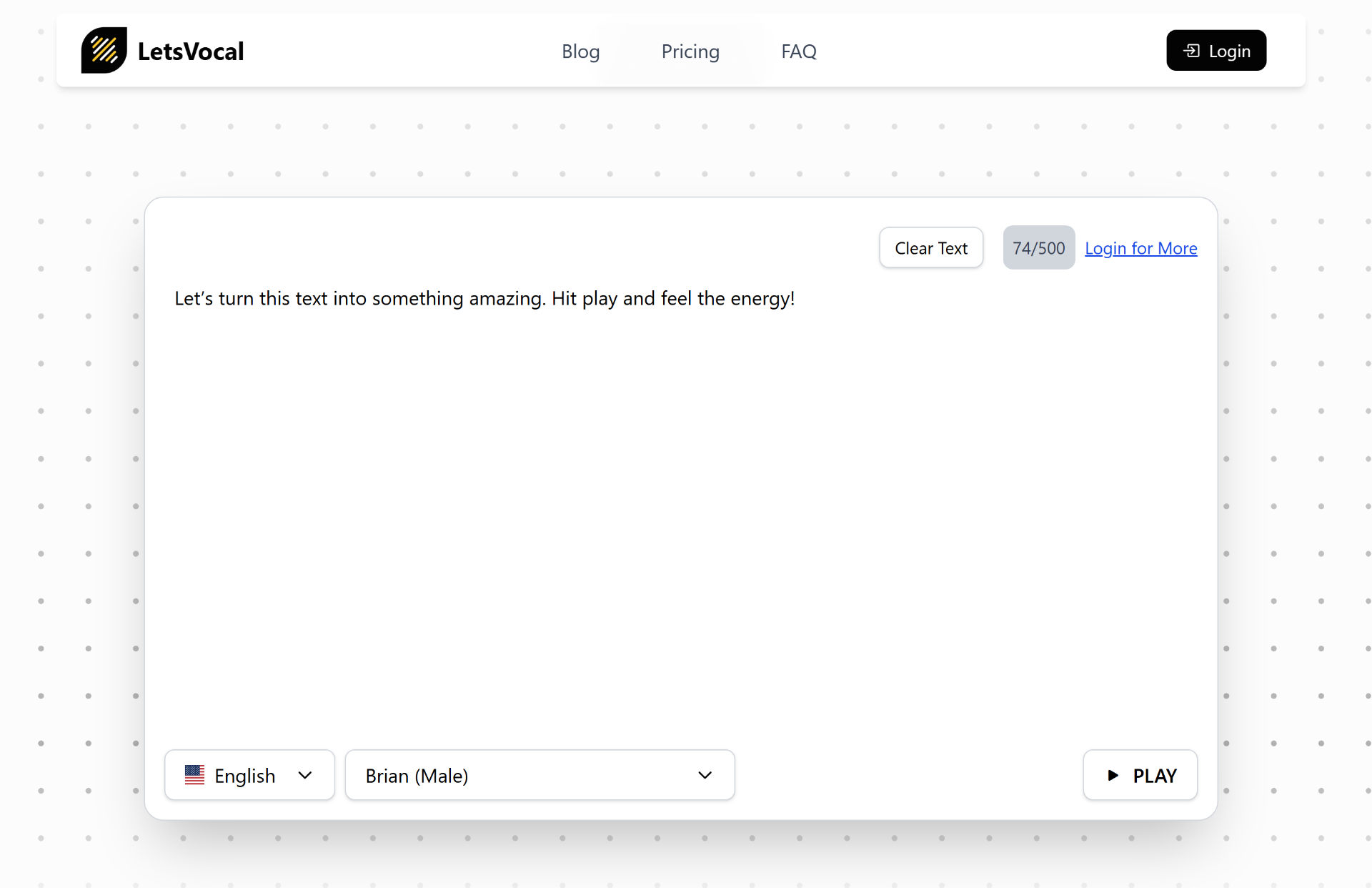Click the play triangle icon
Viewport: 1372px width, 888px height.
click(1113, 776)
